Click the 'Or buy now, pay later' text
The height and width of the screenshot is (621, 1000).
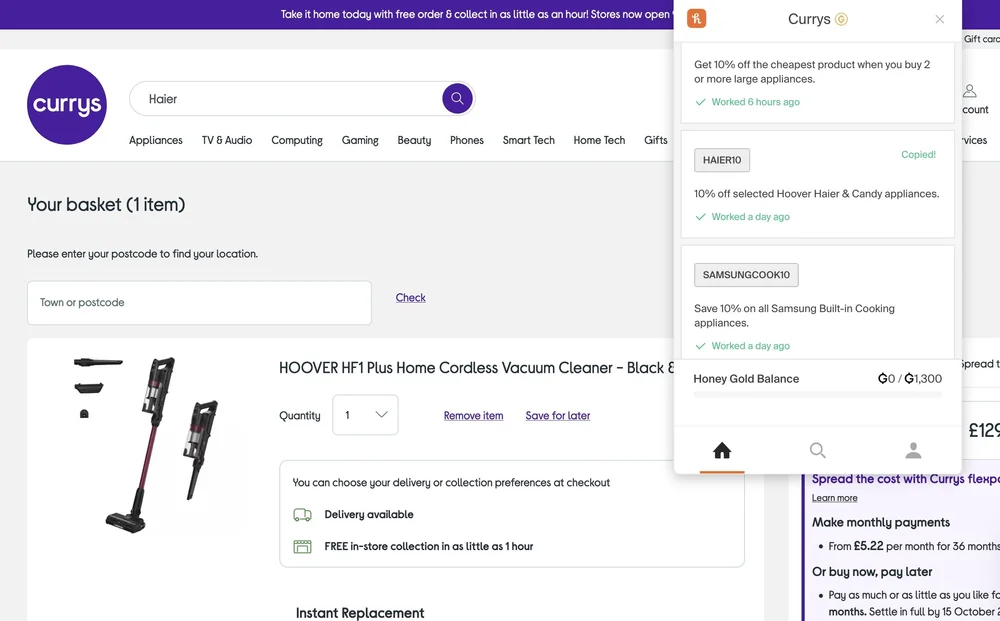coord(872,572)
